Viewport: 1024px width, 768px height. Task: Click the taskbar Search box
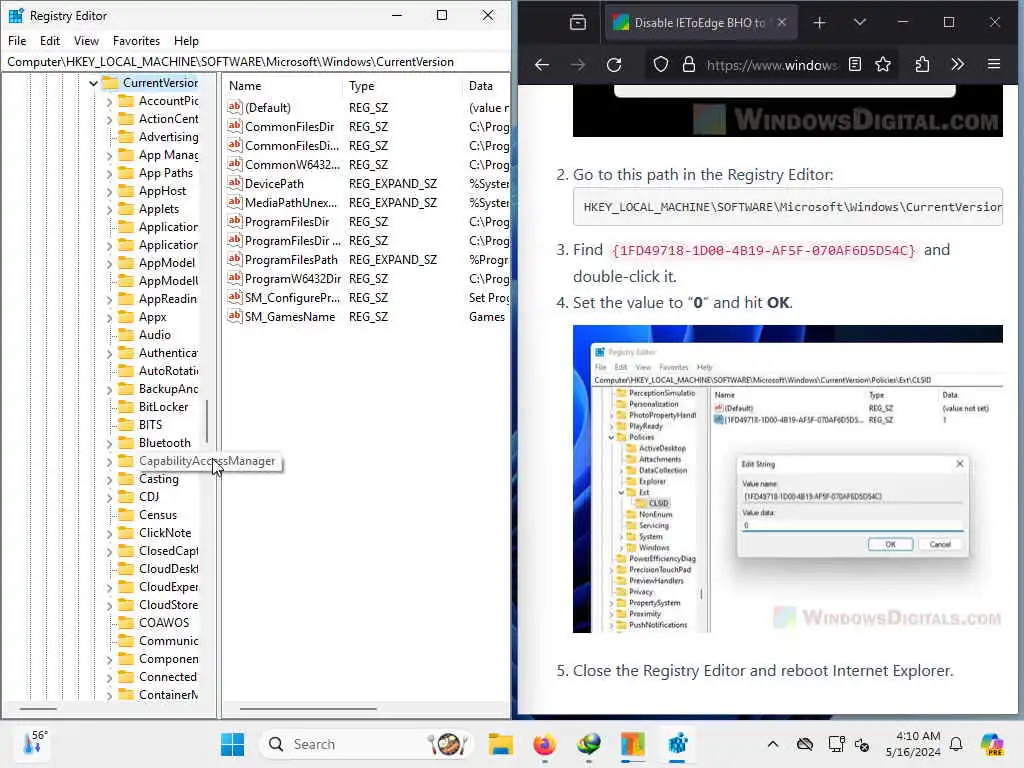[x=366, y=744]
